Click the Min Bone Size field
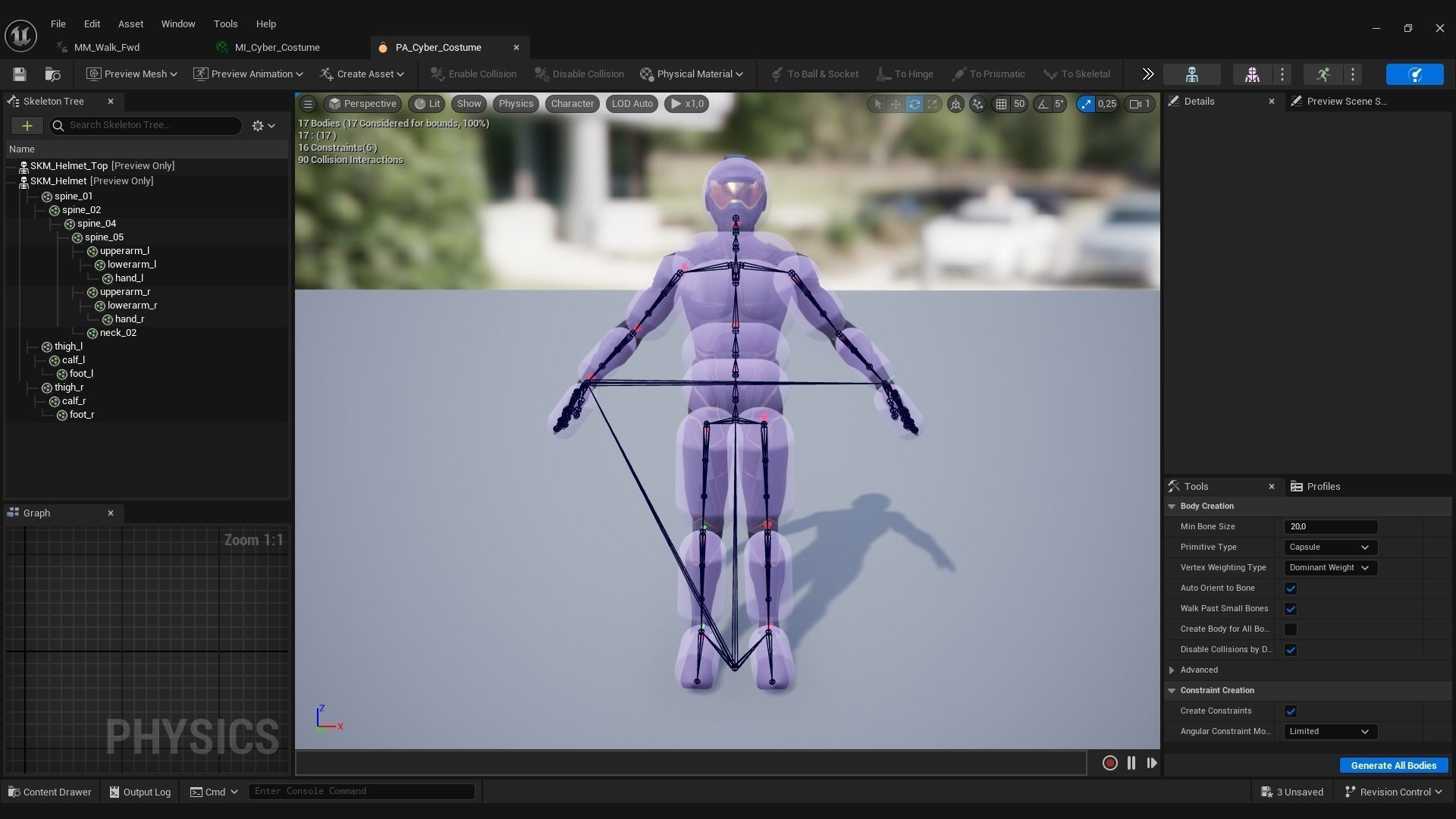Screen dimensions: 1456x819 (1330, 527)
